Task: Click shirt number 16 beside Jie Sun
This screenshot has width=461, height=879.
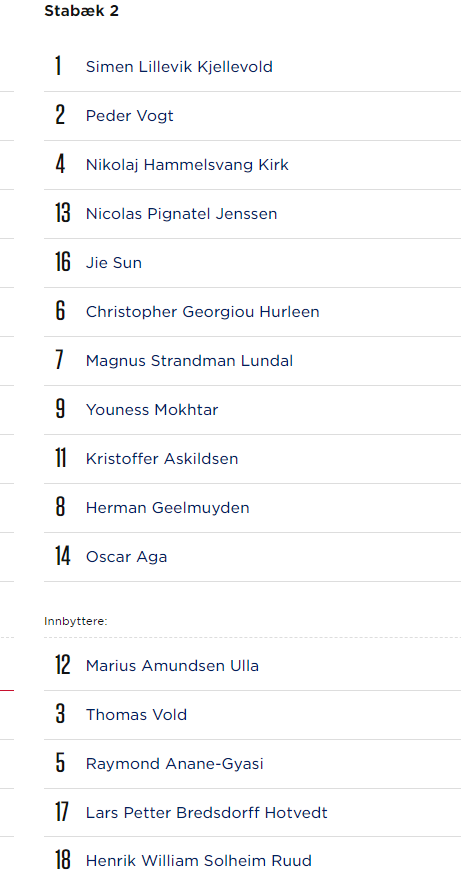Action: (63, 262)
